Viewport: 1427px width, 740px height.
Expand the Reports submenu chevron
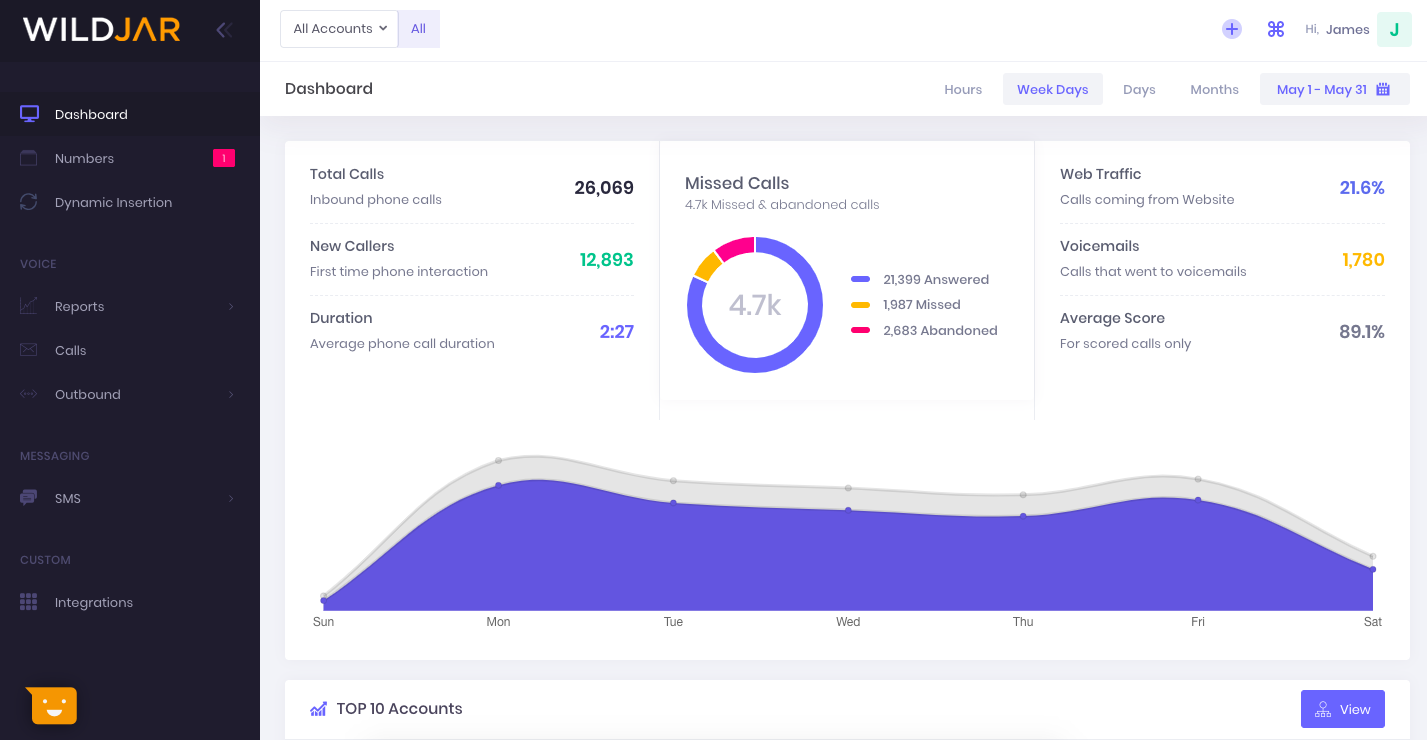(x=232, y=305)
